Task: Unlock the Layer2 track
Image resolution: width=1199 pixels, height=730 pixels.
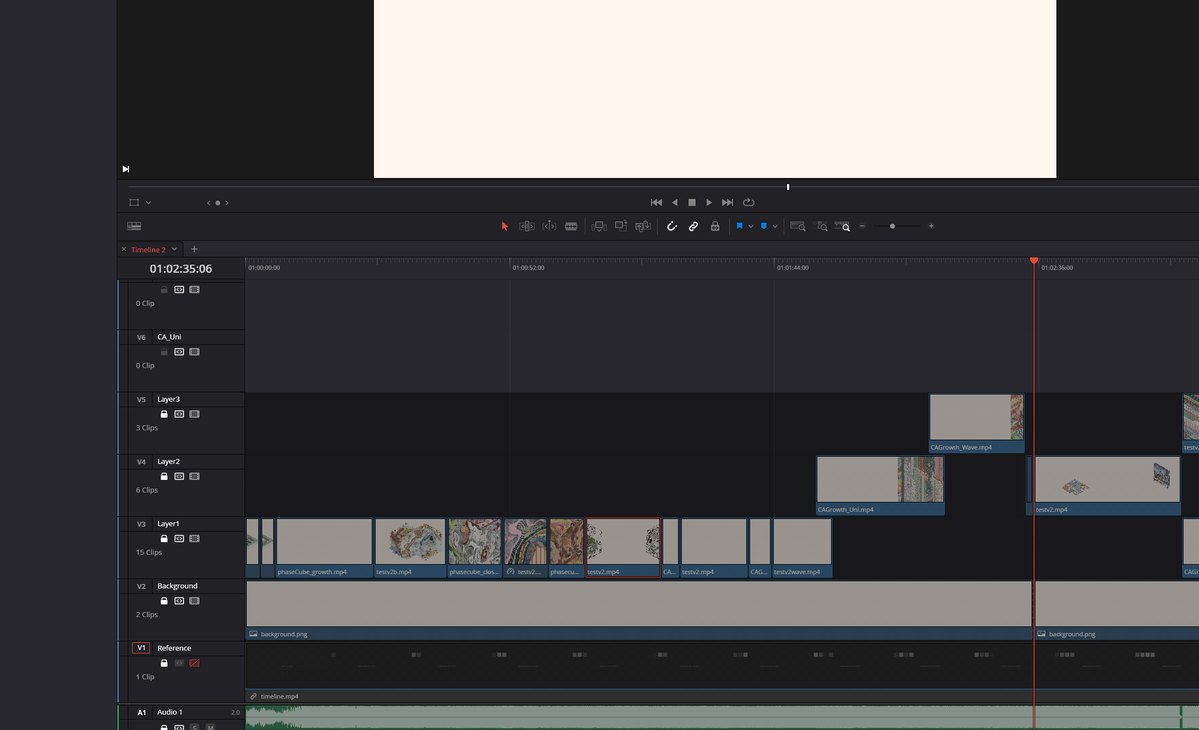Action: coord(164,476)
